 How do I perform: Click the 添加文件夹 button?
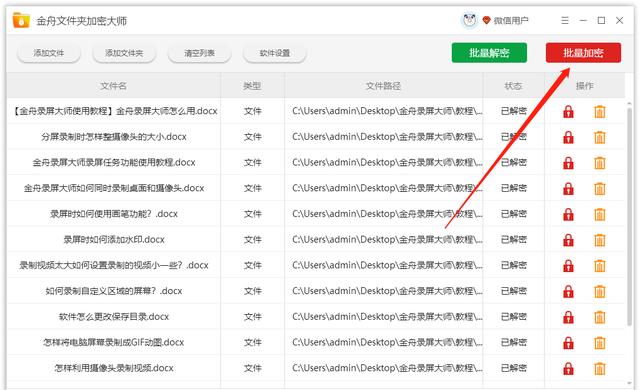point(124,53)
